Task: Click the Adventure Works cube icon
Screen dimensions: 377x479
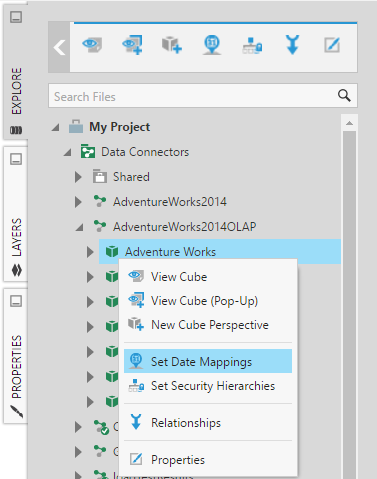Action: 112,251
